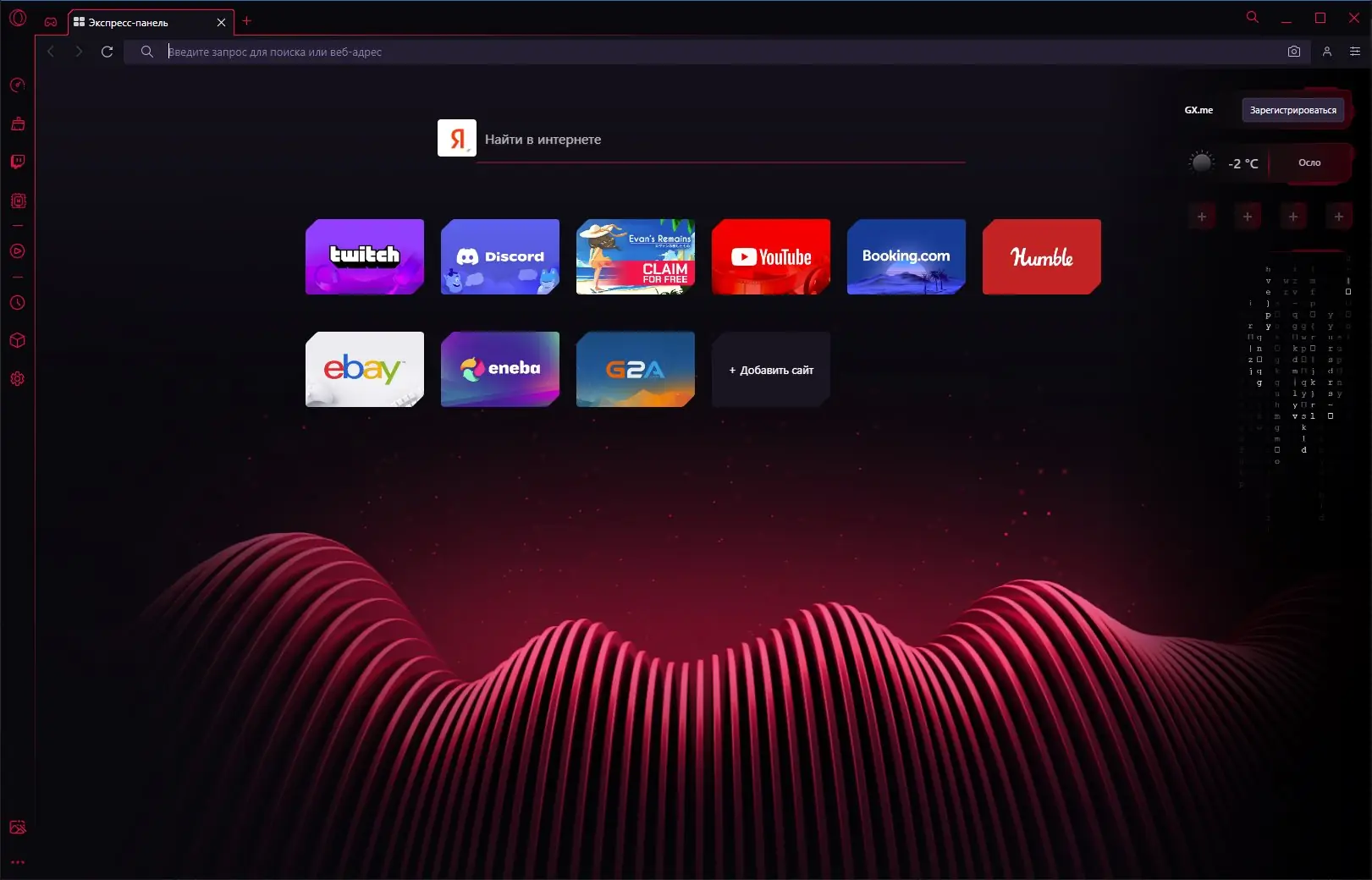Click the -2 °C temperature reading
1372x880 pixels.
(x=1243, y=163)
